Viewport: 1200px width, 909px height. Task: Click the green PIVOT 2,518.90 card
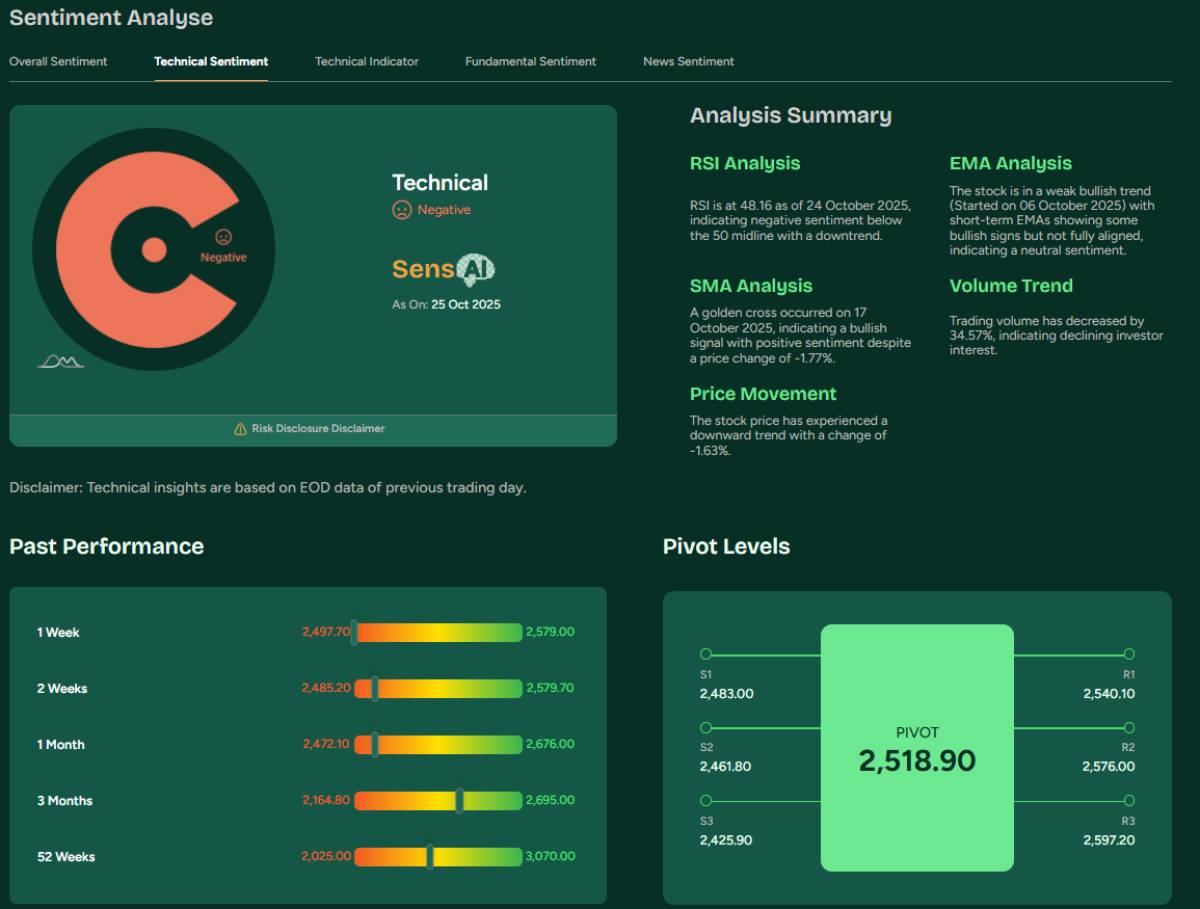pos(917,747)
